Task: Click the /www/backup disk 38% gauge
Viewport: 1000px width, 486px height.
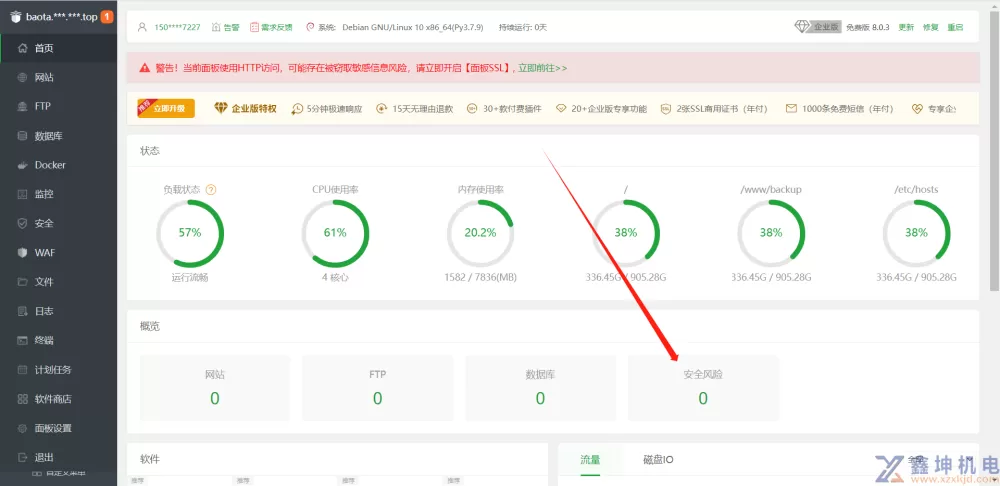Action: (x=771, y=233)
